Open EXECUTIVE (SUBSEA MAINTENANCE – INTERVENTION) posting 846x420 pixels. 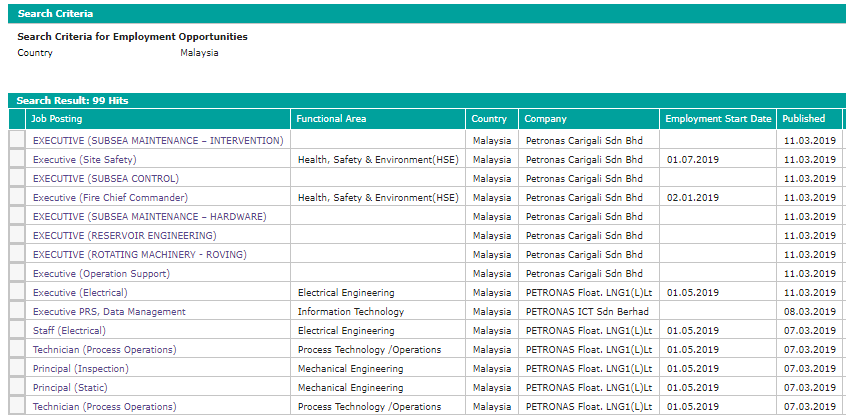[158, 141]
